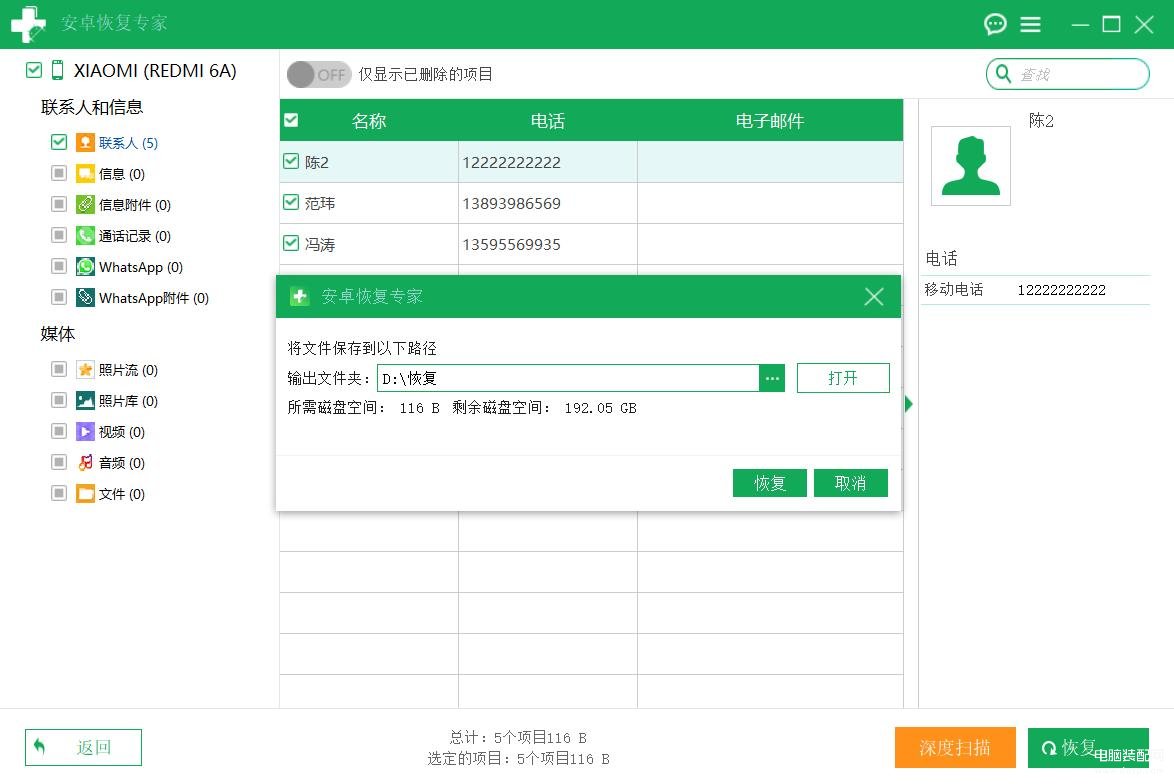This screenshot has height=784, width=1174.
Task: Check the 通话记录 (0) checkbox
Action: click(59, 235)
